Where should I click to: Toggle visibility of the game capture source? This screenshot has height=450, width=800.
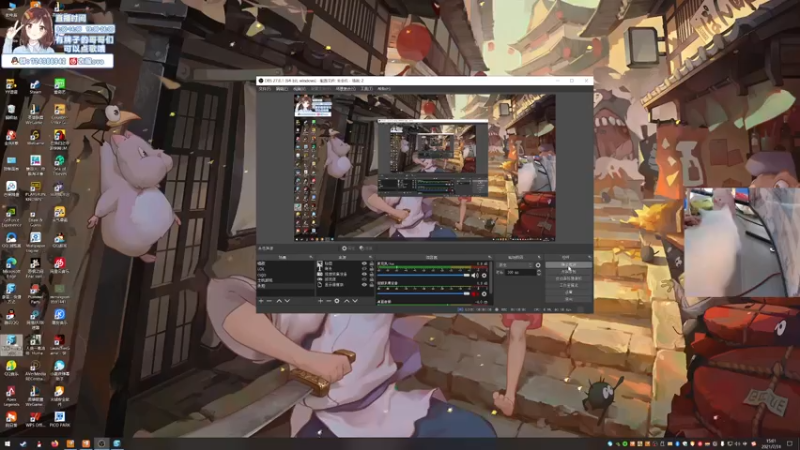coord(364,279)
